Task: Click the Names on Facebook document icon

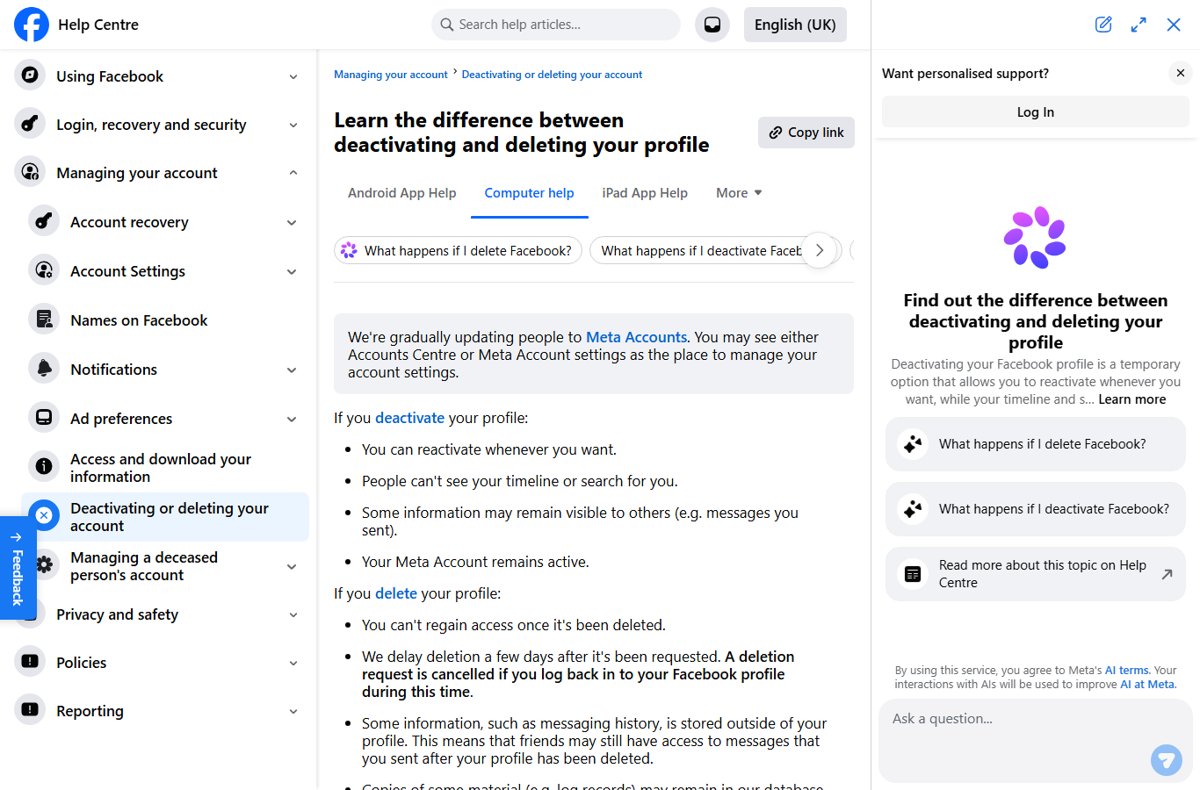Action: click(x=44, y=320)
